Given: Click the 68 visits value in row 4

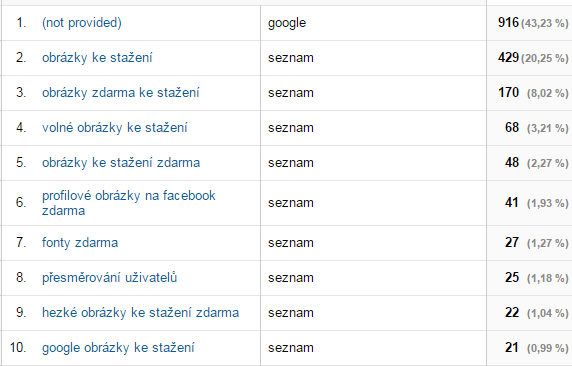Looking at the screenshot, I should tap(512, 128).
